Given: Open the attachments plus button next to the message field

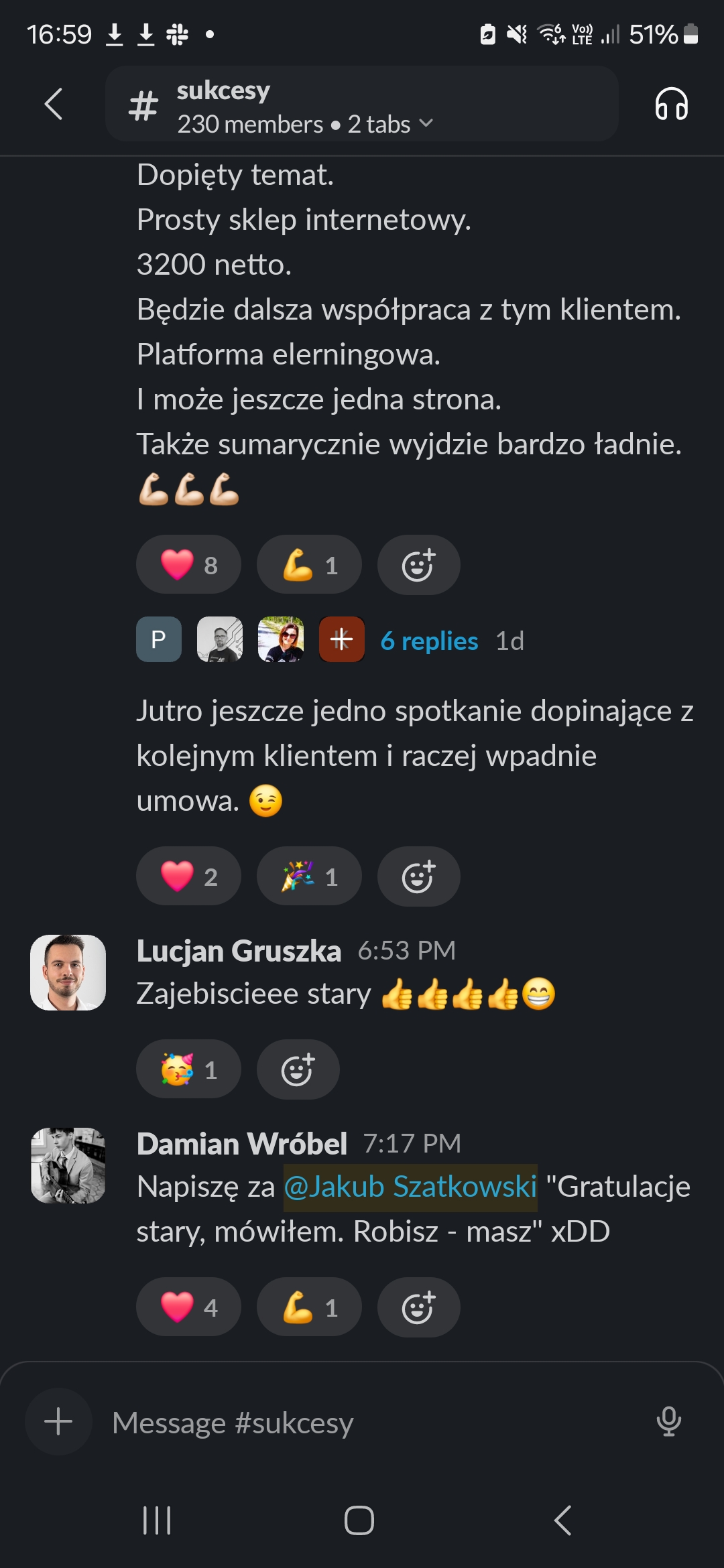Looking at the screenshot, I should coord(58,1421).
